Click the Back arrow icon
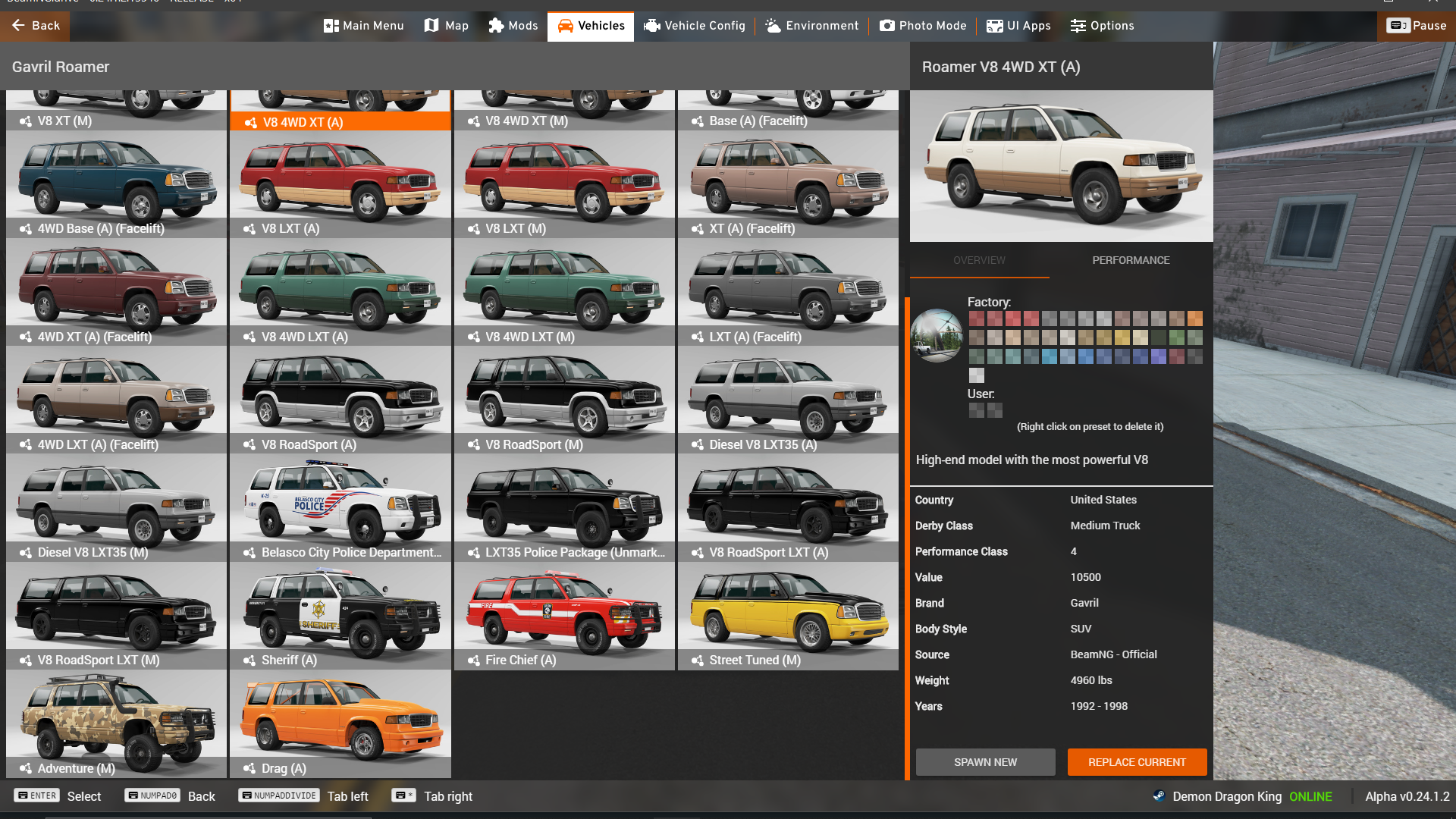1456x819 pixels. 18,25
